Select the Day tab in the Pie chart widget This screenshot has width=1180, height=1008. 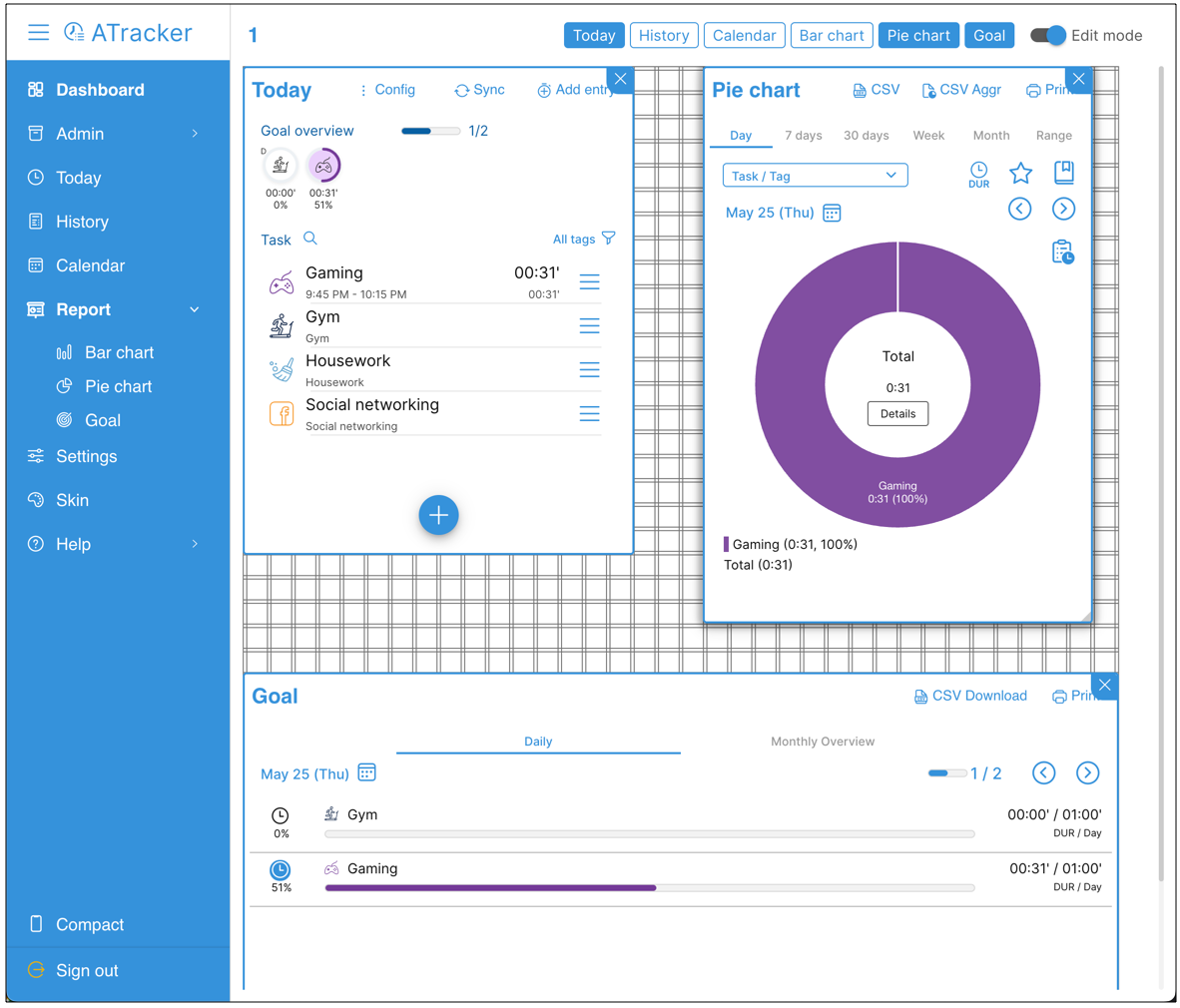[x=741, y=136]
